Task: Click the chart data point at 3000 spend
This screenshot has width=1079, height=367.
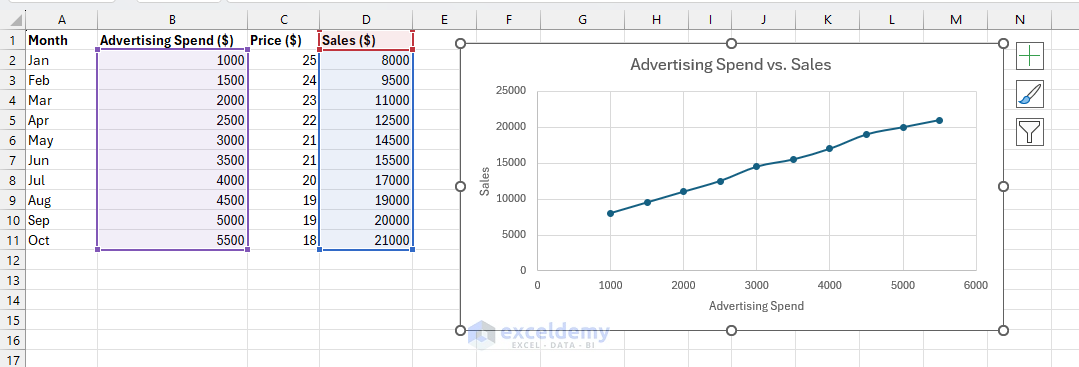Action: coord(756,166)
